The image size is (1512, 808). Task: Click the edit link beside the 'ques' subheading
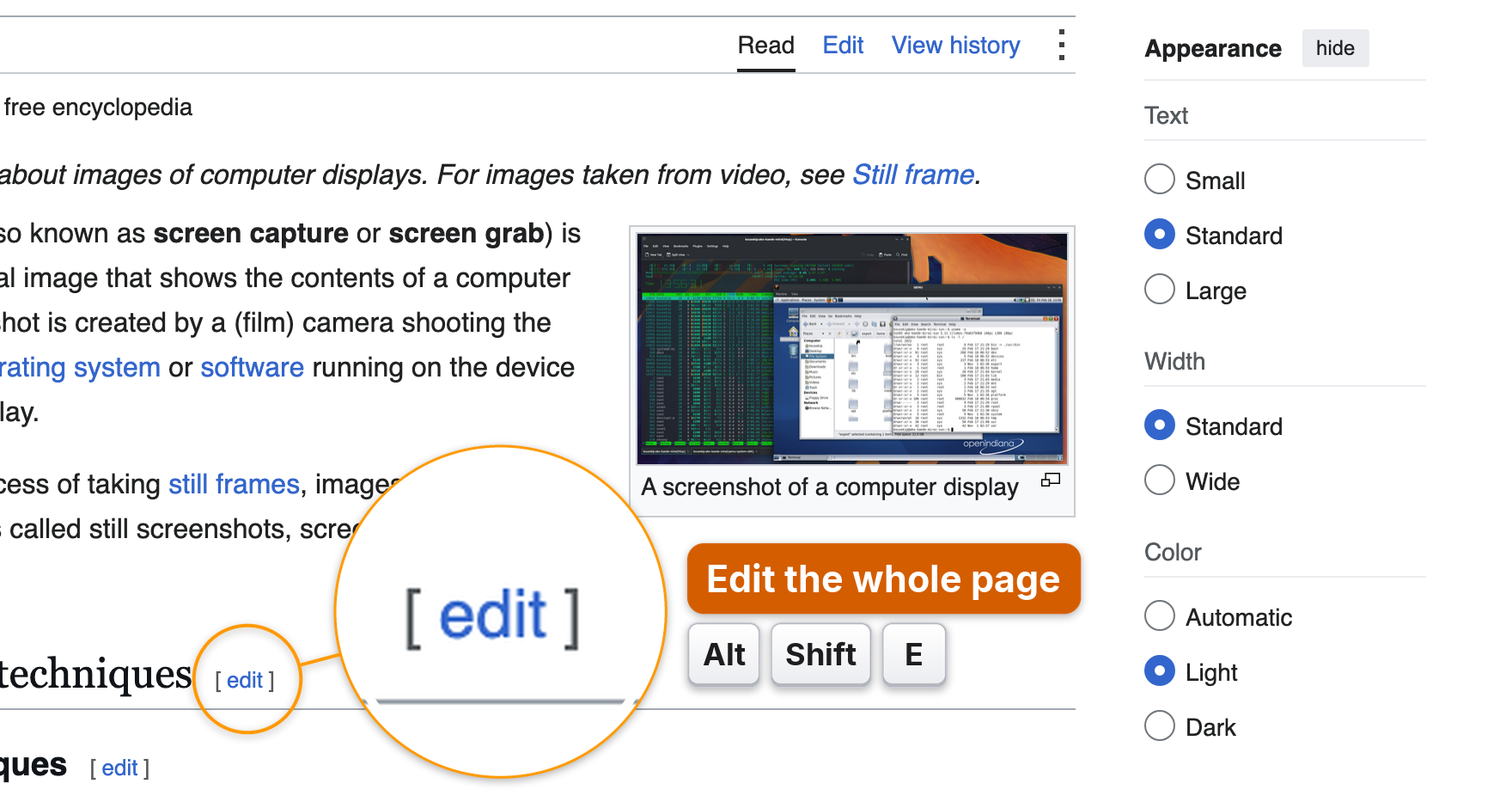[x=119, y=768]
